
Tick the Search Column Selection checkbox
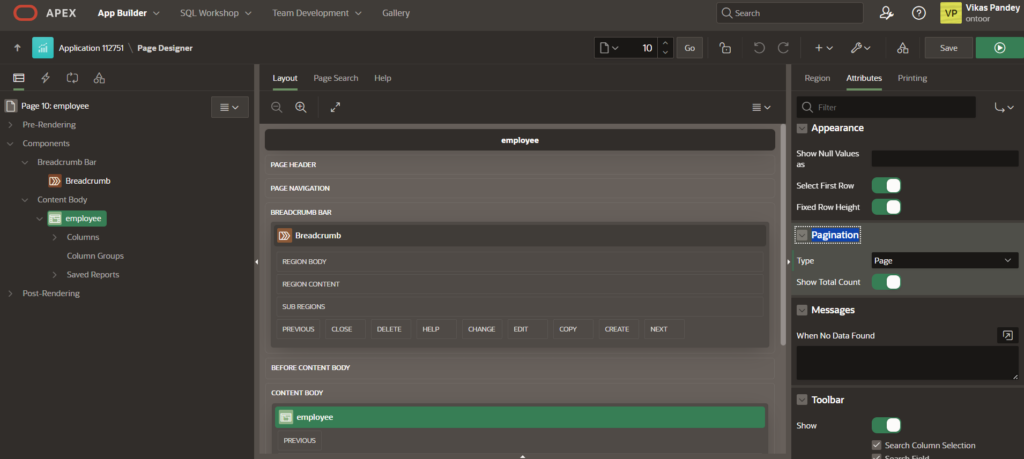tap(877, 445)
